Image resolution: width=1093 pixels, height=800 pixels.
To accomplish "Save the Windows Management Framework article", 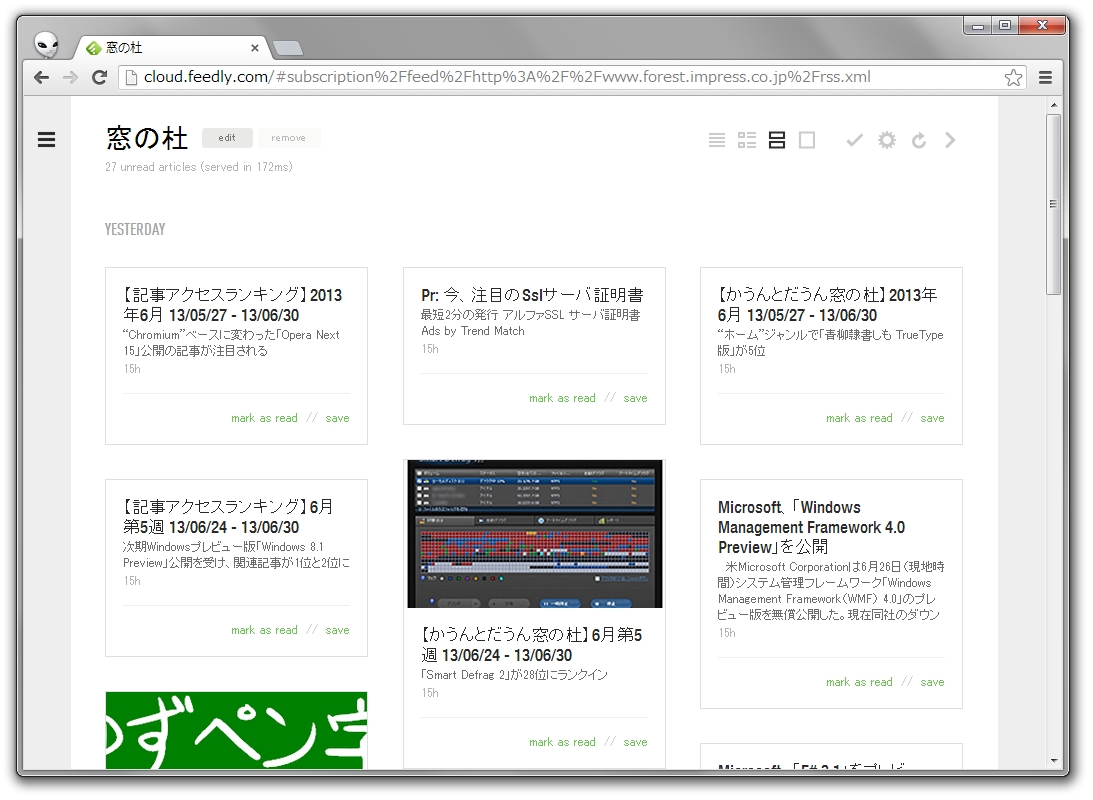I will [932, 681].
